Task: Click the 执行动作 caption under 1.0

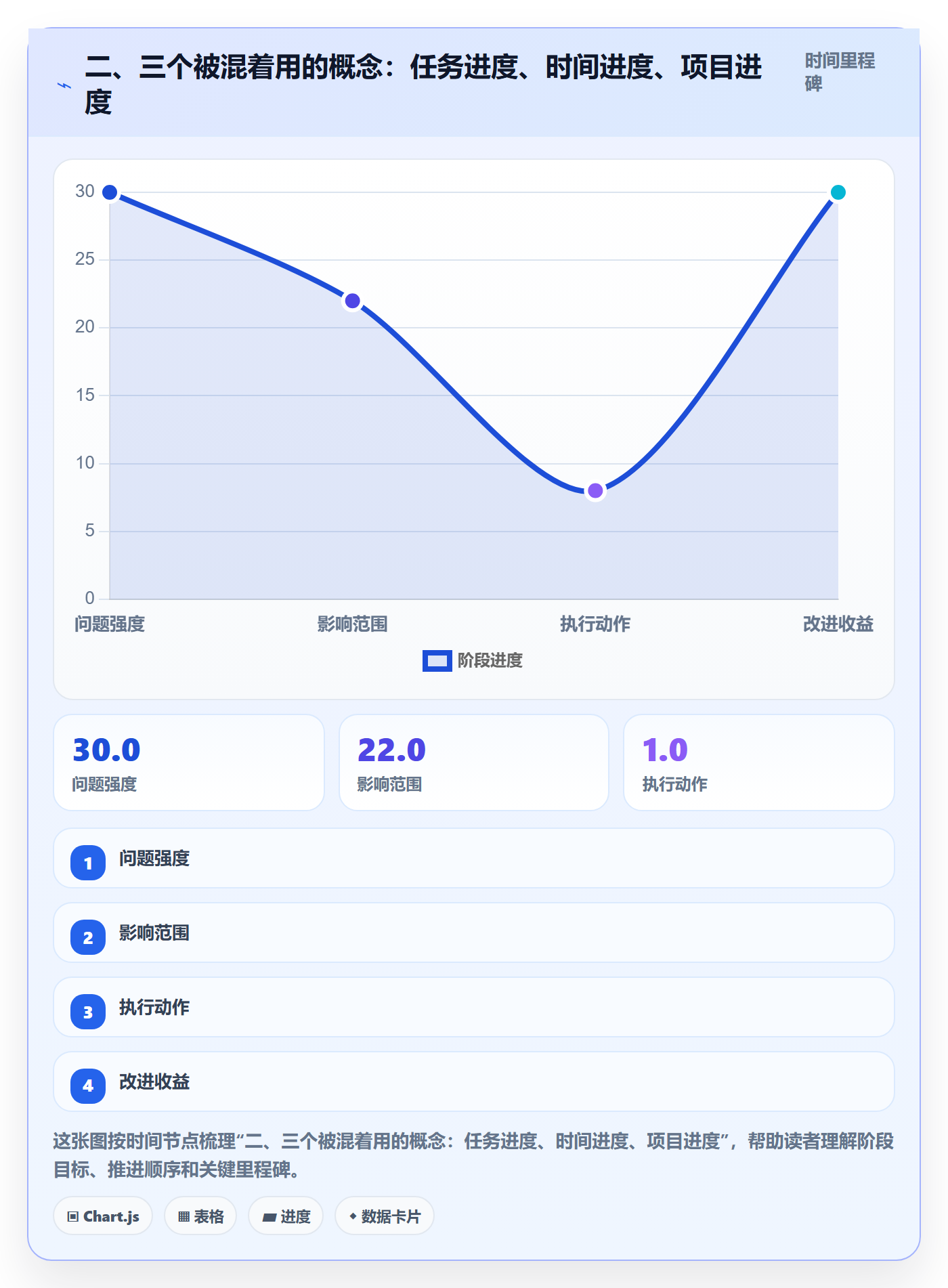Action: [674, 784]
